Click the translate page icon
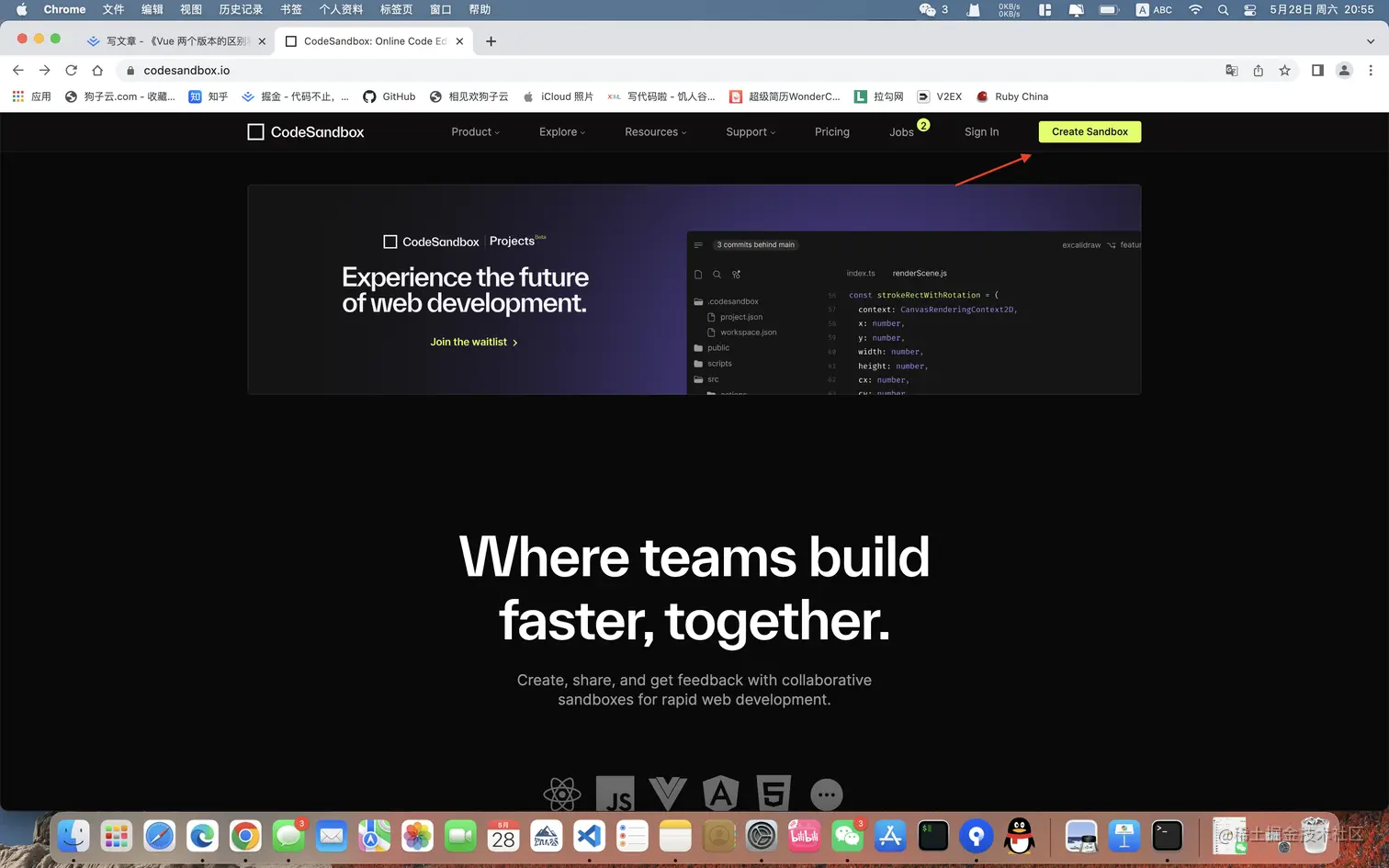 (x=1232, y=71)
